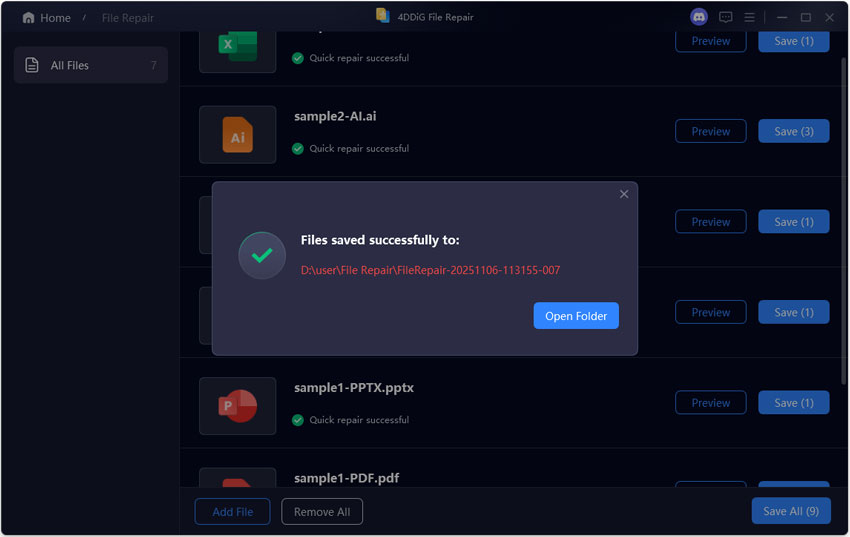Go to File Repair breadcrumb
Viewport: 850px width, 537px height.
pos(127,18)
